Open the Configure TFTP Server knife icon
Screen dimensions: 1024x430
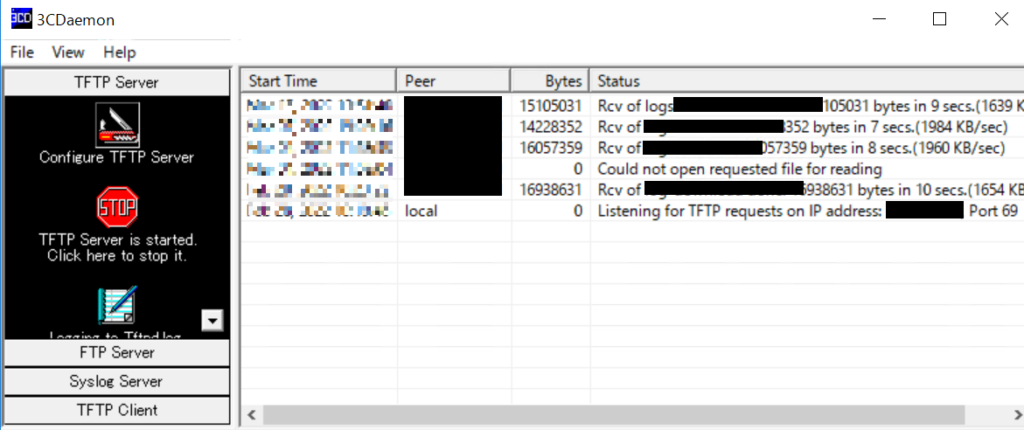pyautogui.click(x=117, y=125)
